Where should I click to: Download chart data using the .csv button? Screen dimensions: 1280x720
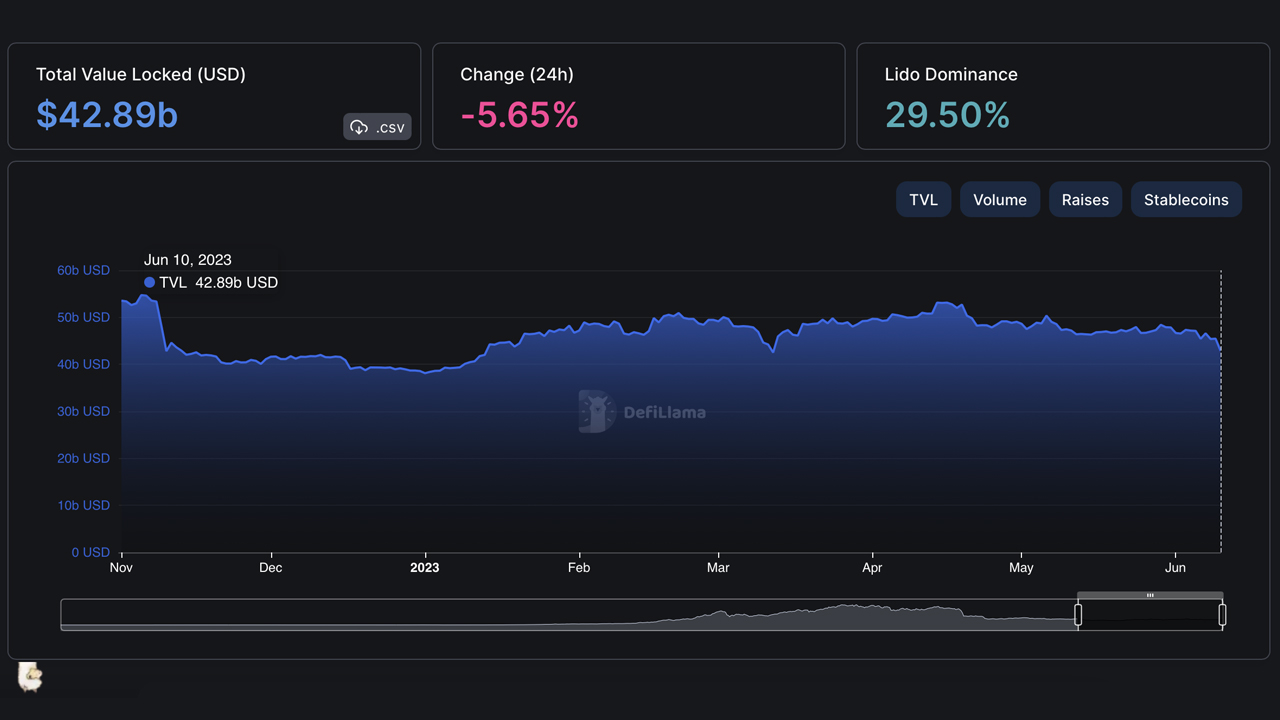377,126
